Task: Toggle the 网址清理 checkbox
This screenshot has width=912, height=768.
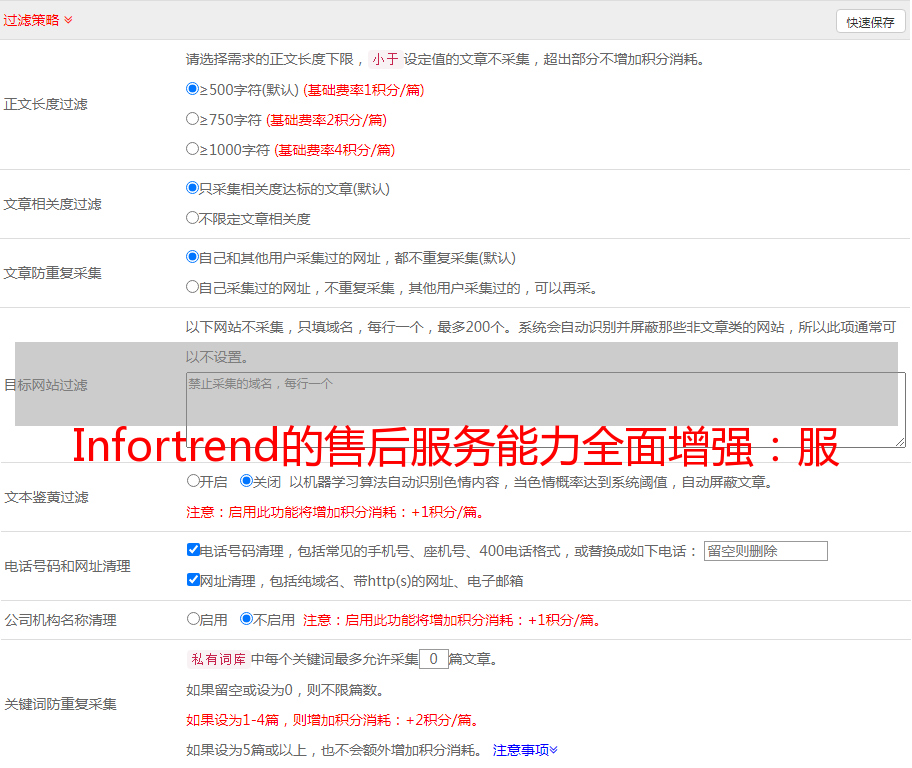Action: click(x=193, y=579)
